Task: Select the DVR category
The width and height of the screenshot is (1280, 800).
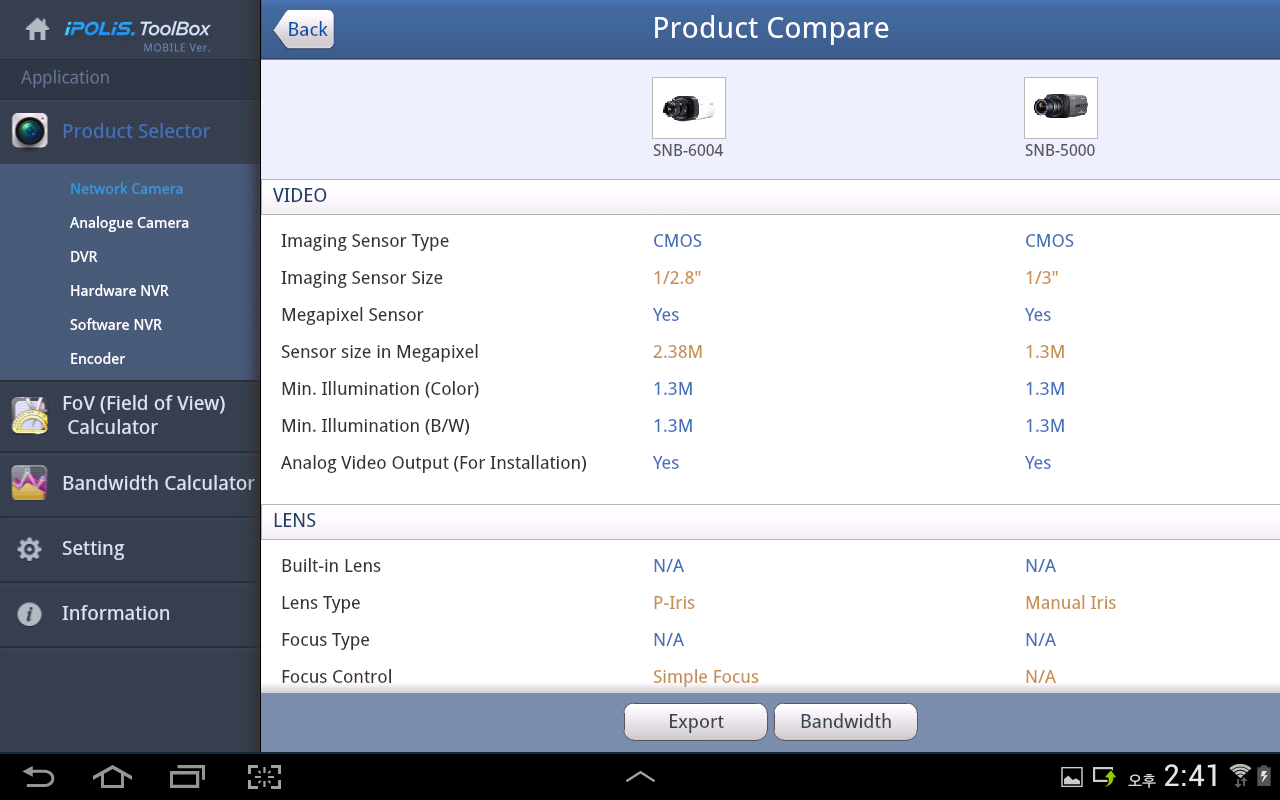Action: tap(83, 256)
